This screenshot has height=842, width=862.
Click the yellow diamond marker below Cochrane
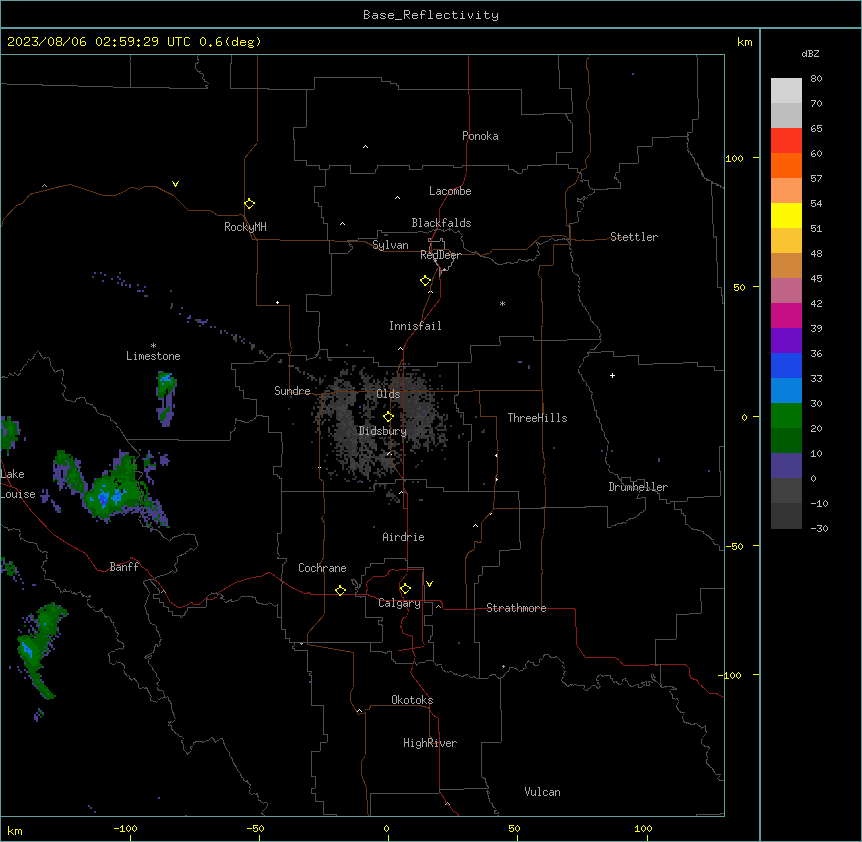pos(340,590)
